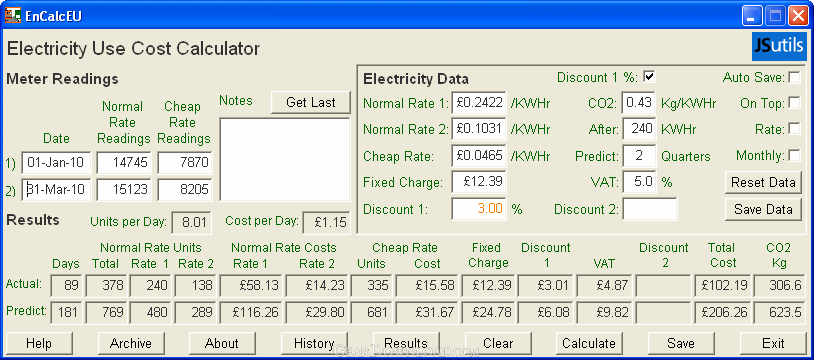The width and height of the screenshot is (814, 360).
Task: Tick the Monthly checkbox
Action: point(794,155)
